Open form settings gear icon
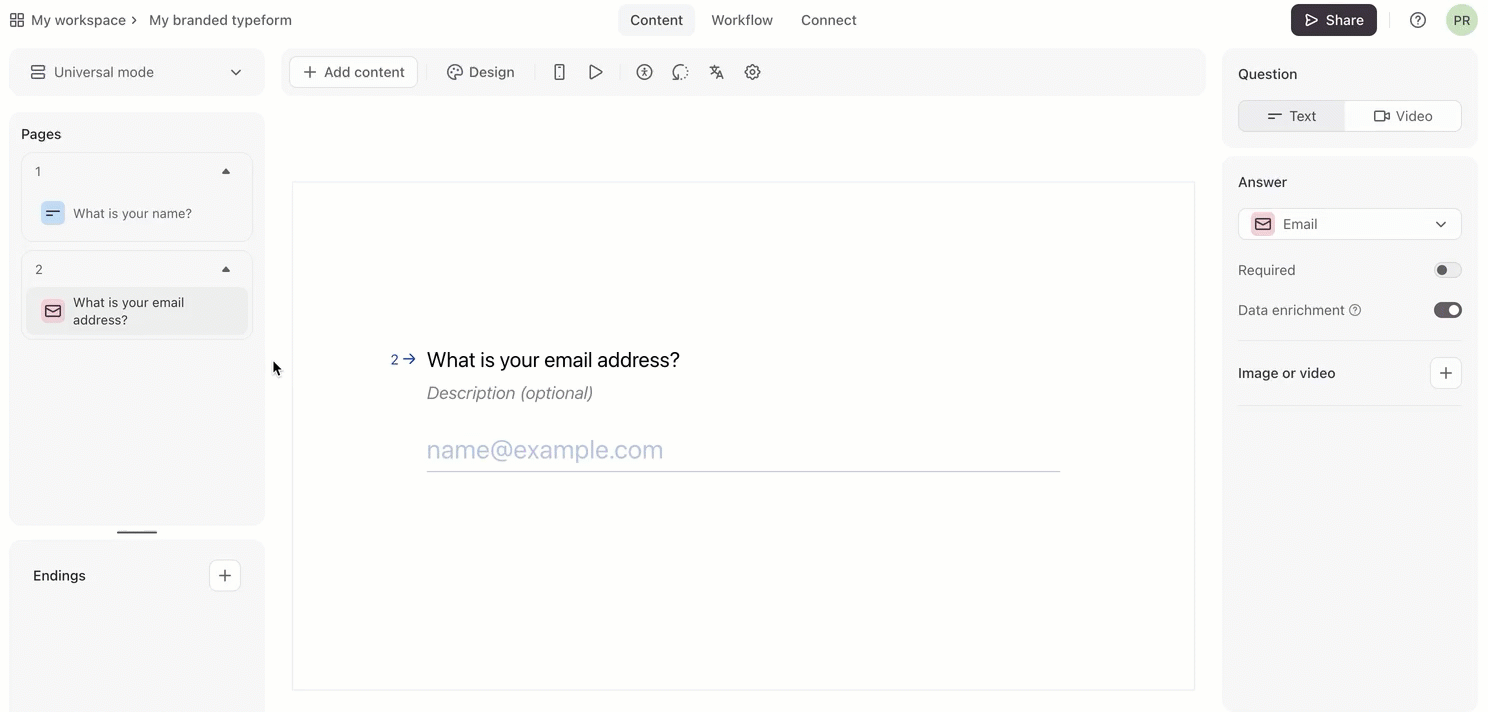The width and height of the screenshot is (1488, 712). point(753,72)
